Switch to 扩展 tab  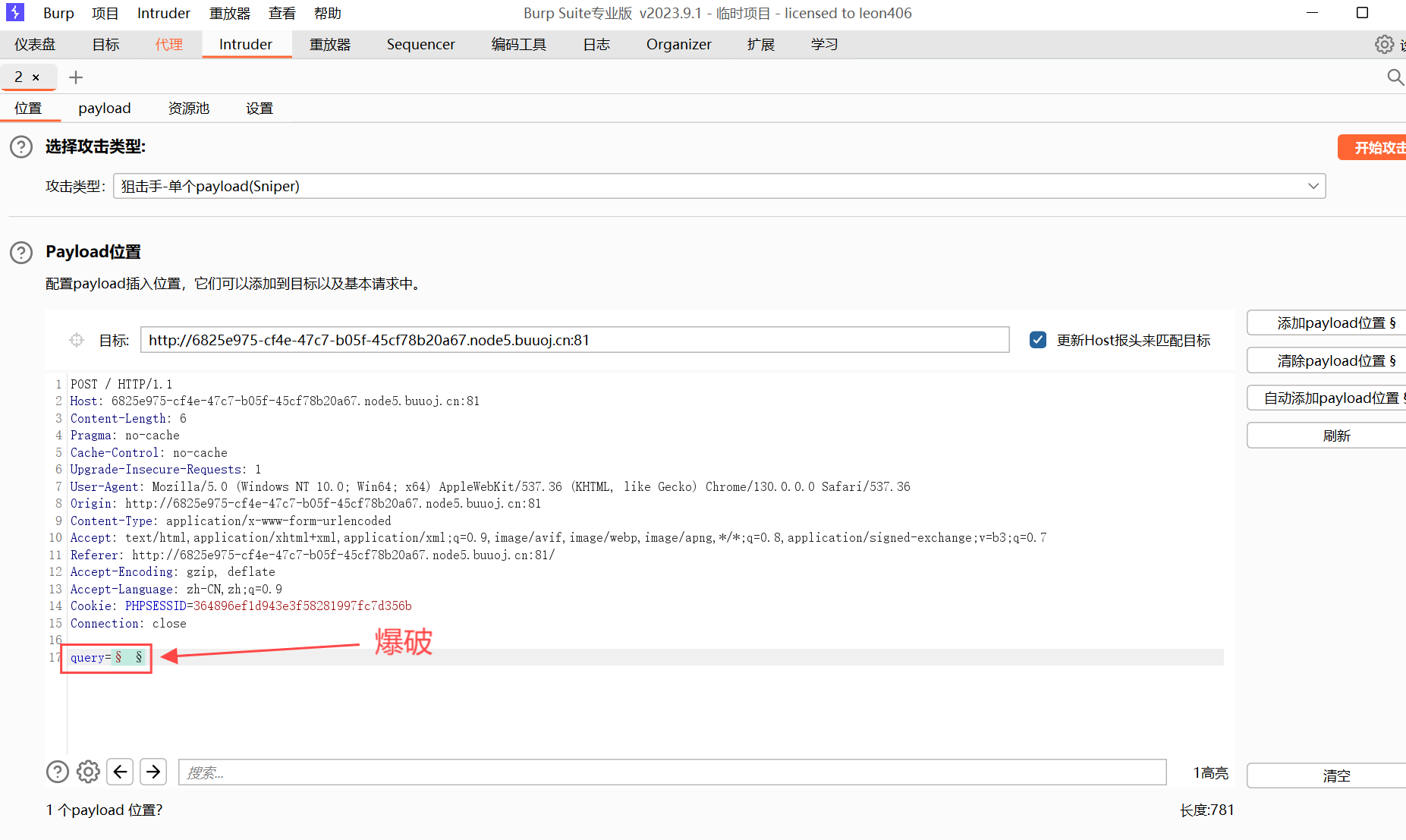761,44
